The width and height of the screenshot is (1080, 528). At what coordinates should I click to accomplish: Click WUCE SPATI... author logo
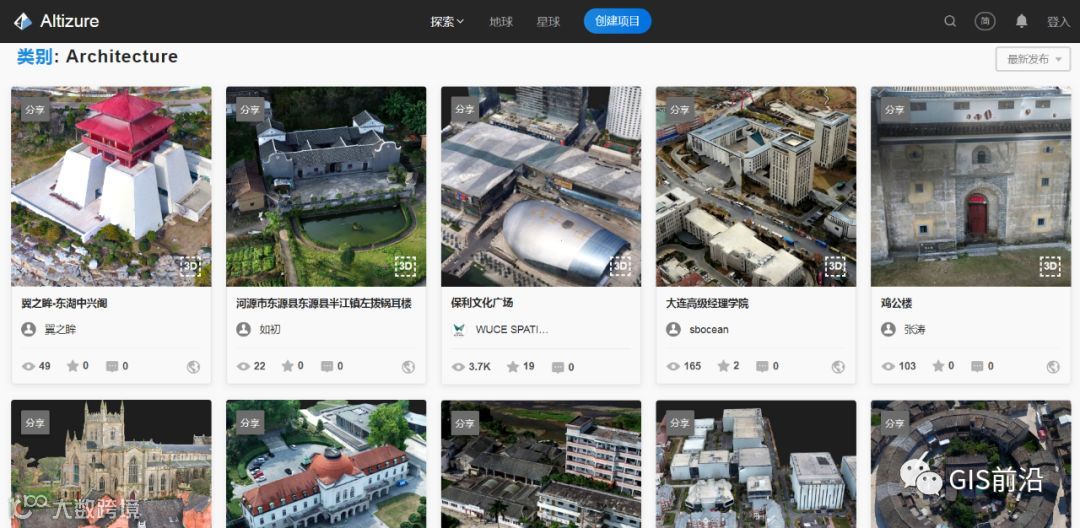[x=459, y=330]
